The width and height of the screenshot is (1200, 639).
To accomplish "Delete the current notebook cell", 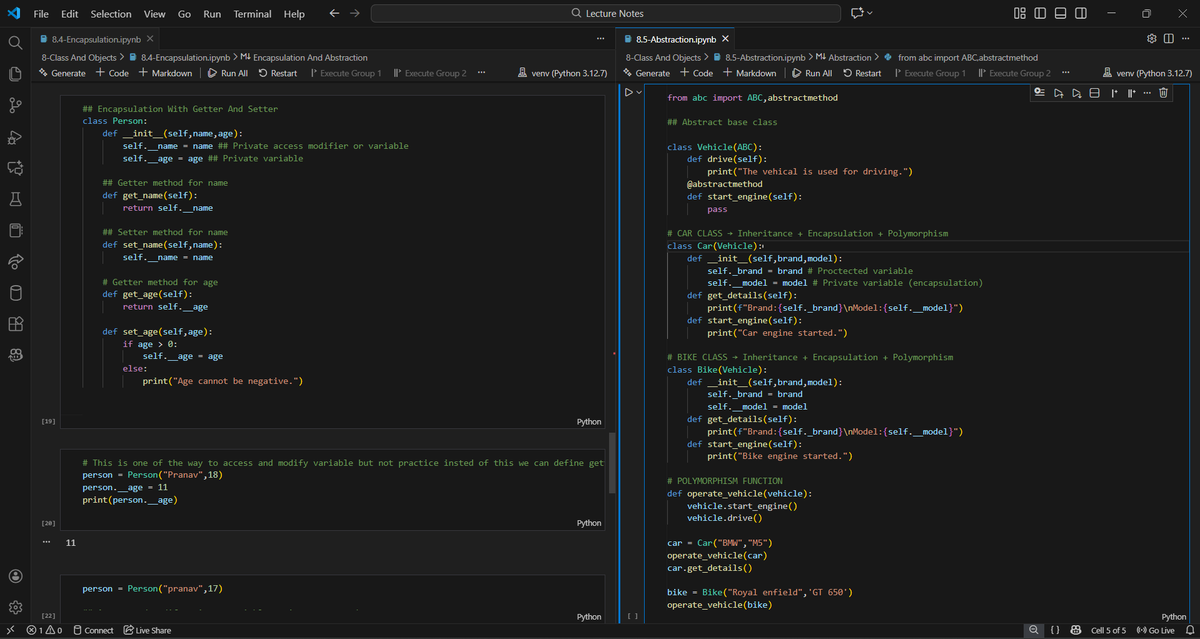I will [1163, 91].
